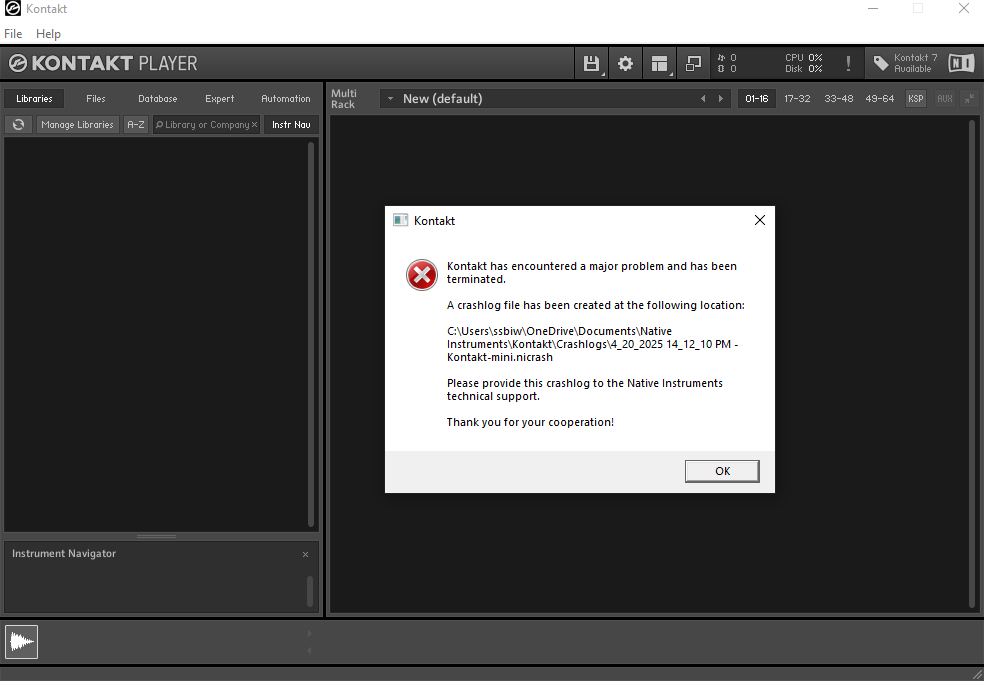The width and height of the screenshot is (984, 681).
Task: Switch to the Files tab
Action: 96,99
